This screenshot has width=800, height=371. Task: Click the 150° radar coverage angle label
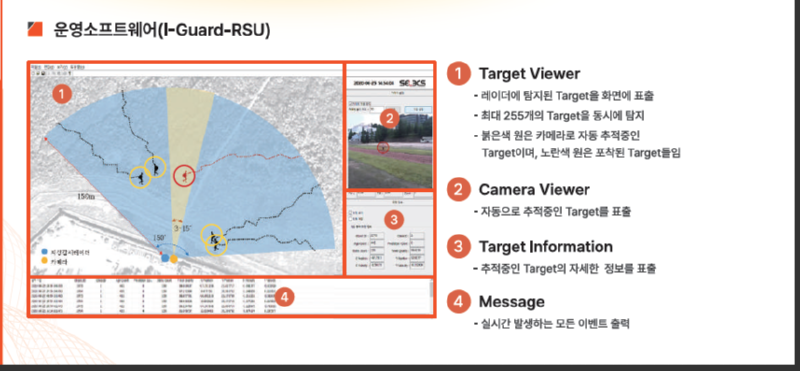tap(160, 238)
